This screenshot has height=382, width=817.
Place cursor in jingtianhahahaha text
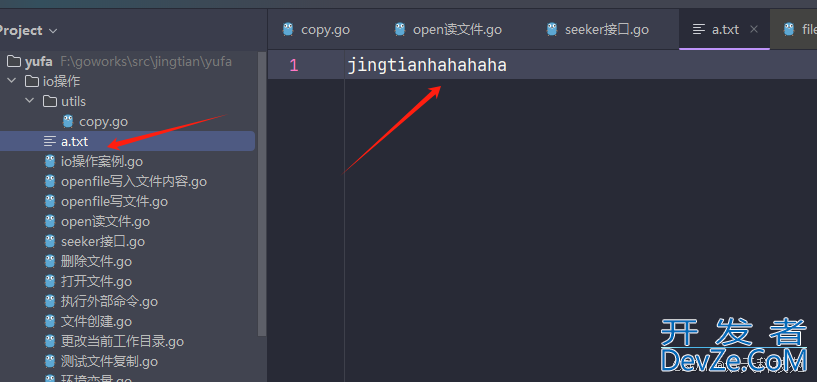coord(427,65)
